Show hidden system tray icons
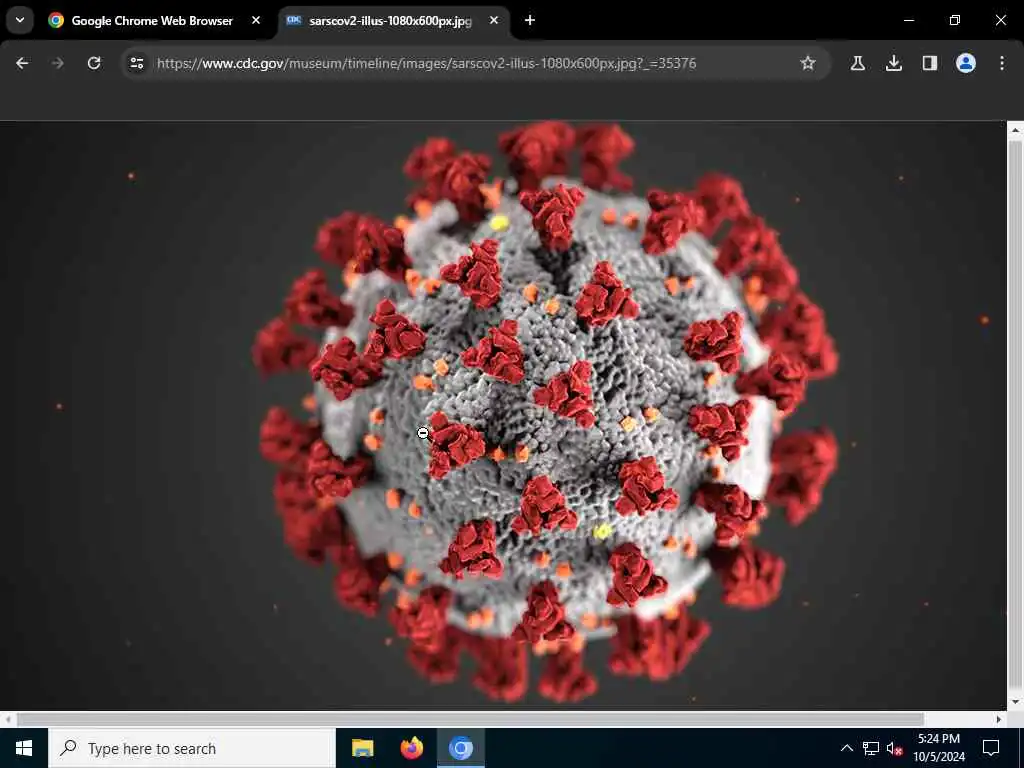Image resolution: width=1024 pixels, height=768 pixels. coord(846,748)
